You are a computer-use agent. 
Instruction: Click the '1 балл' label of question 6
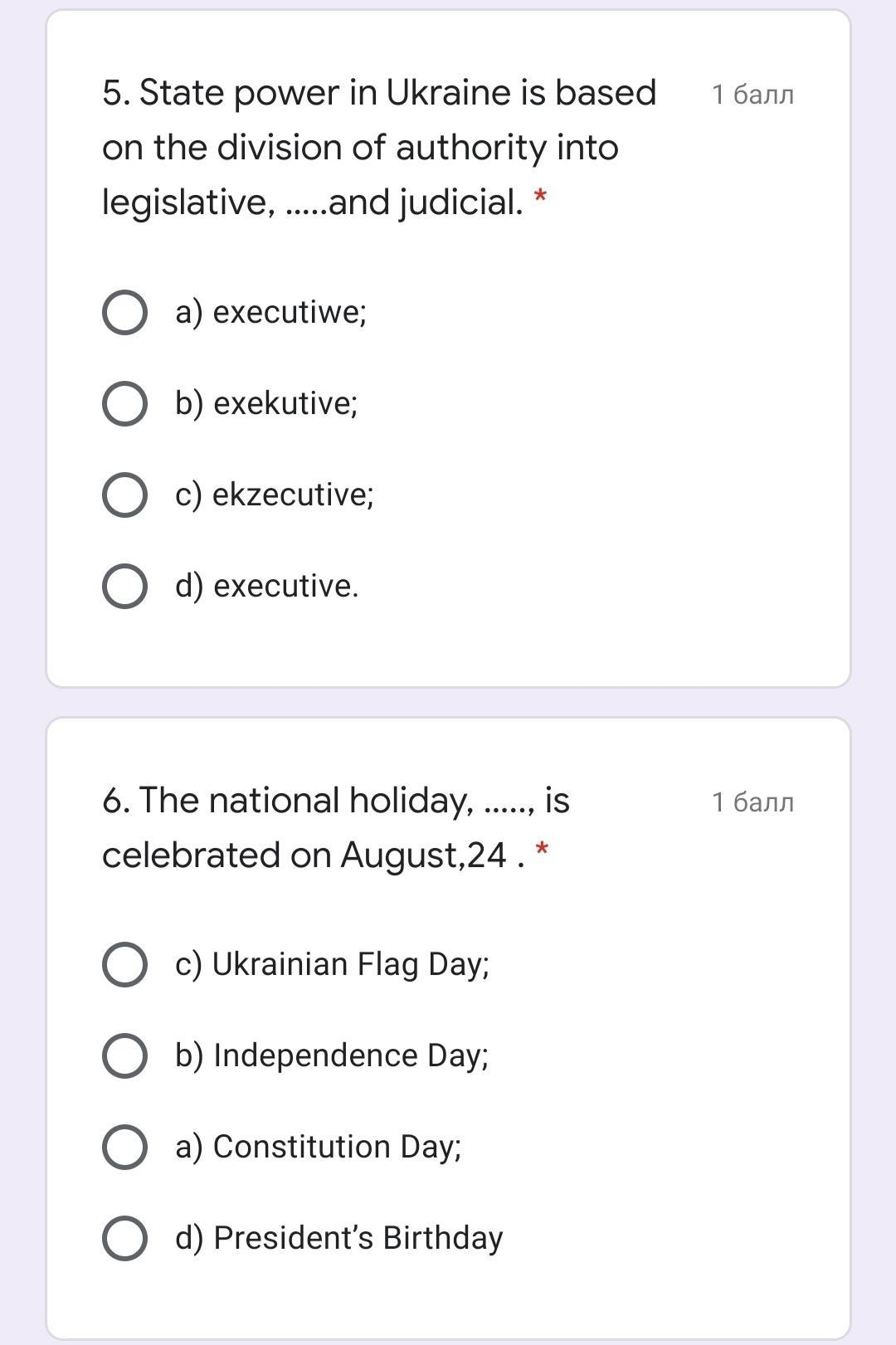tap(752, 802)
